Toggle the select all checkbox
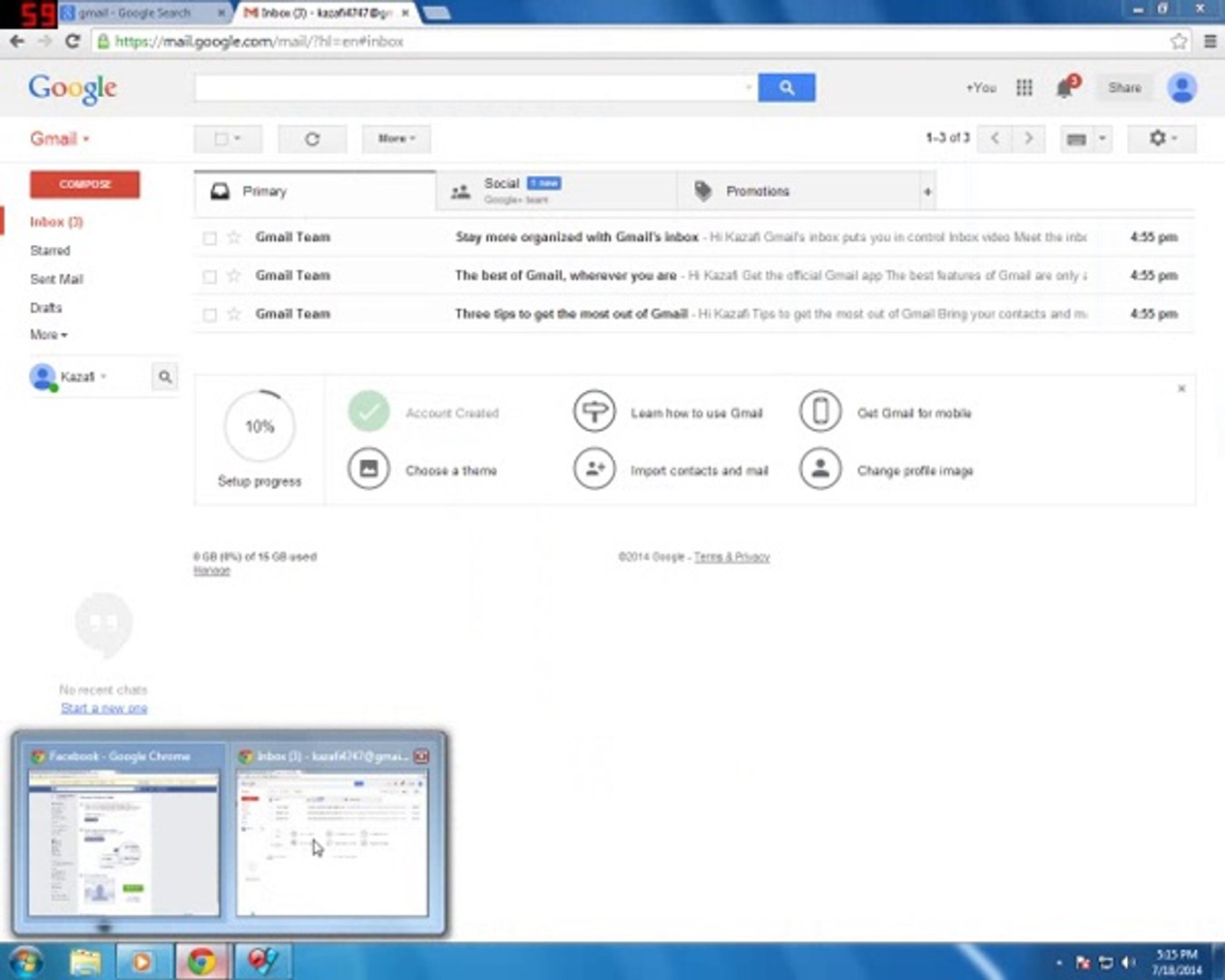This screenshot has height=980, width=1225. click(220, 139)
